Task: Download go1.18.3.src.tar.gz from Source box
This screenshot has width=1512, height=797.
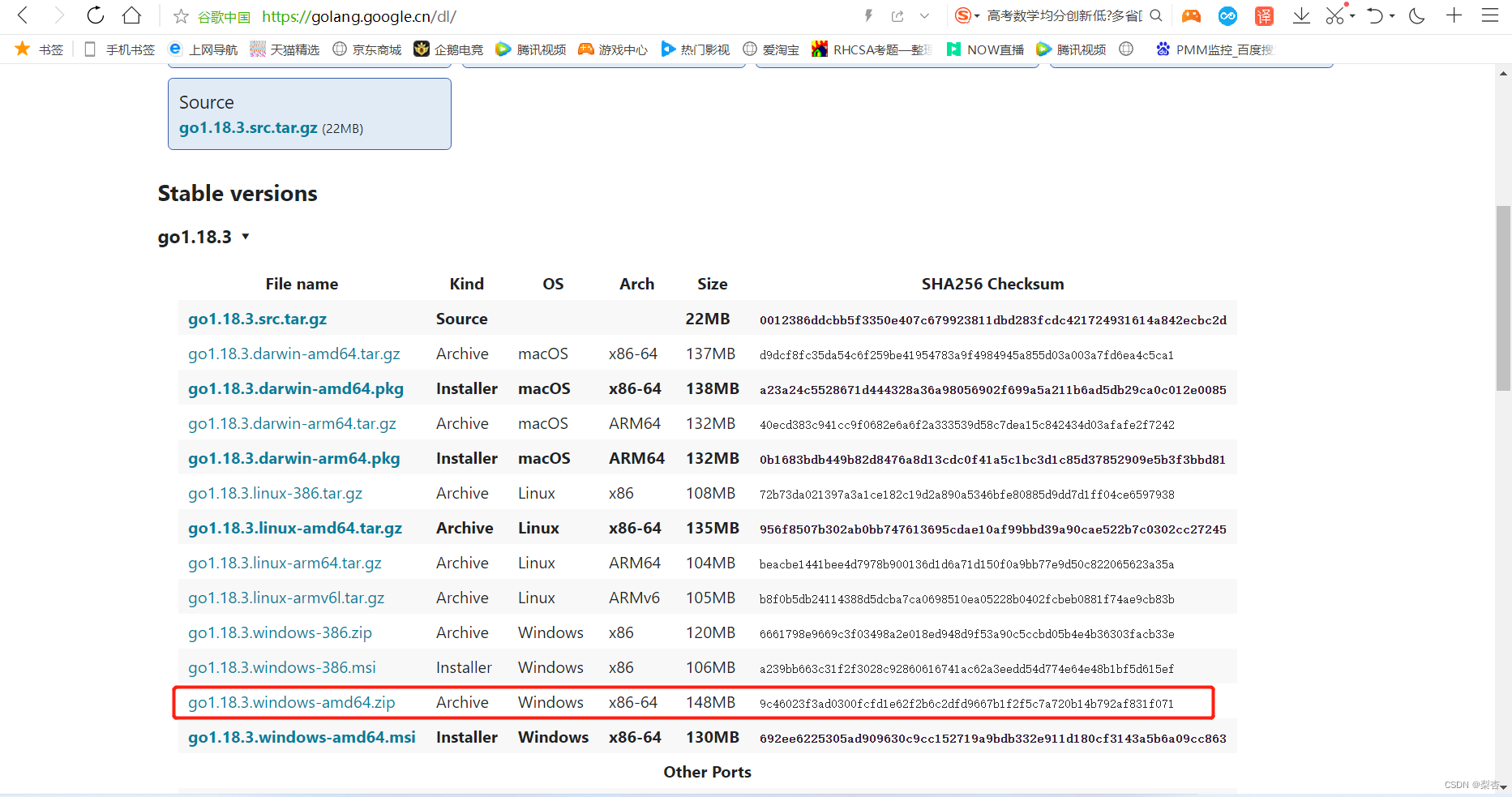Action: click(248, 128)
